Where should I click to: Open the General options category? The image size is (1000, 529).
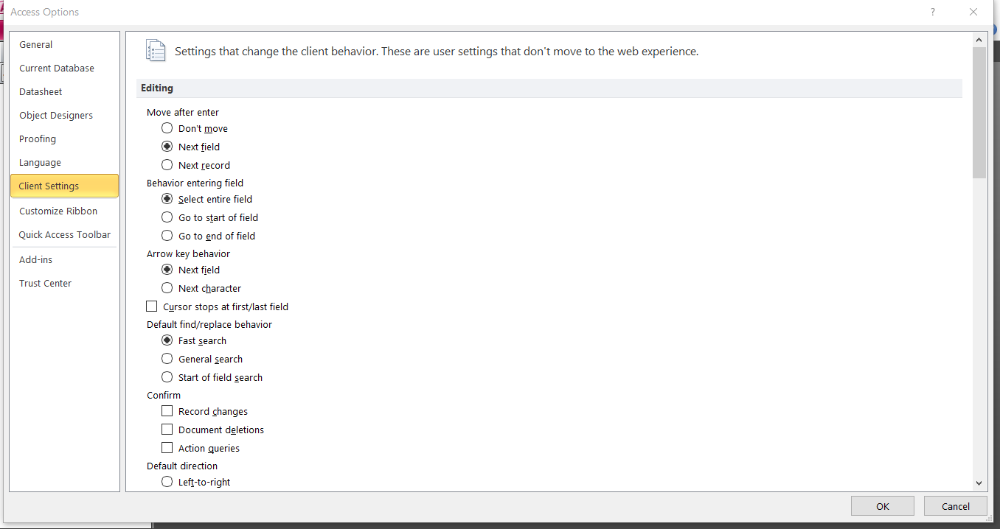pos(36,45)
